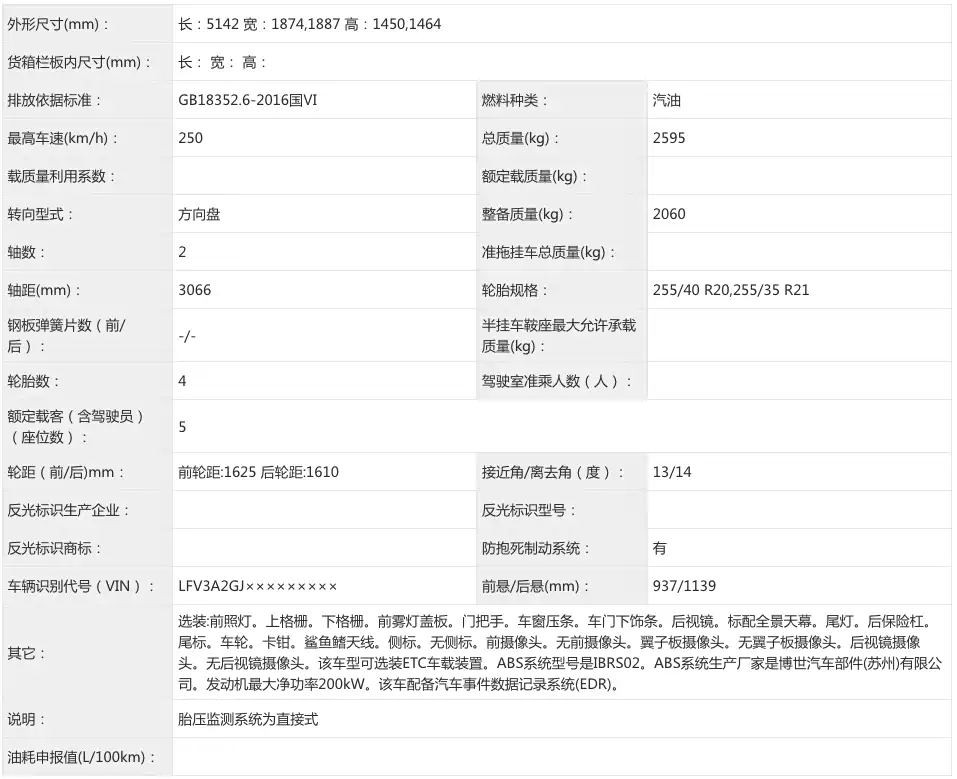Screen dimensions: 957x779
Task: Click the 额定载客 label cell
Action: point(76,427)
